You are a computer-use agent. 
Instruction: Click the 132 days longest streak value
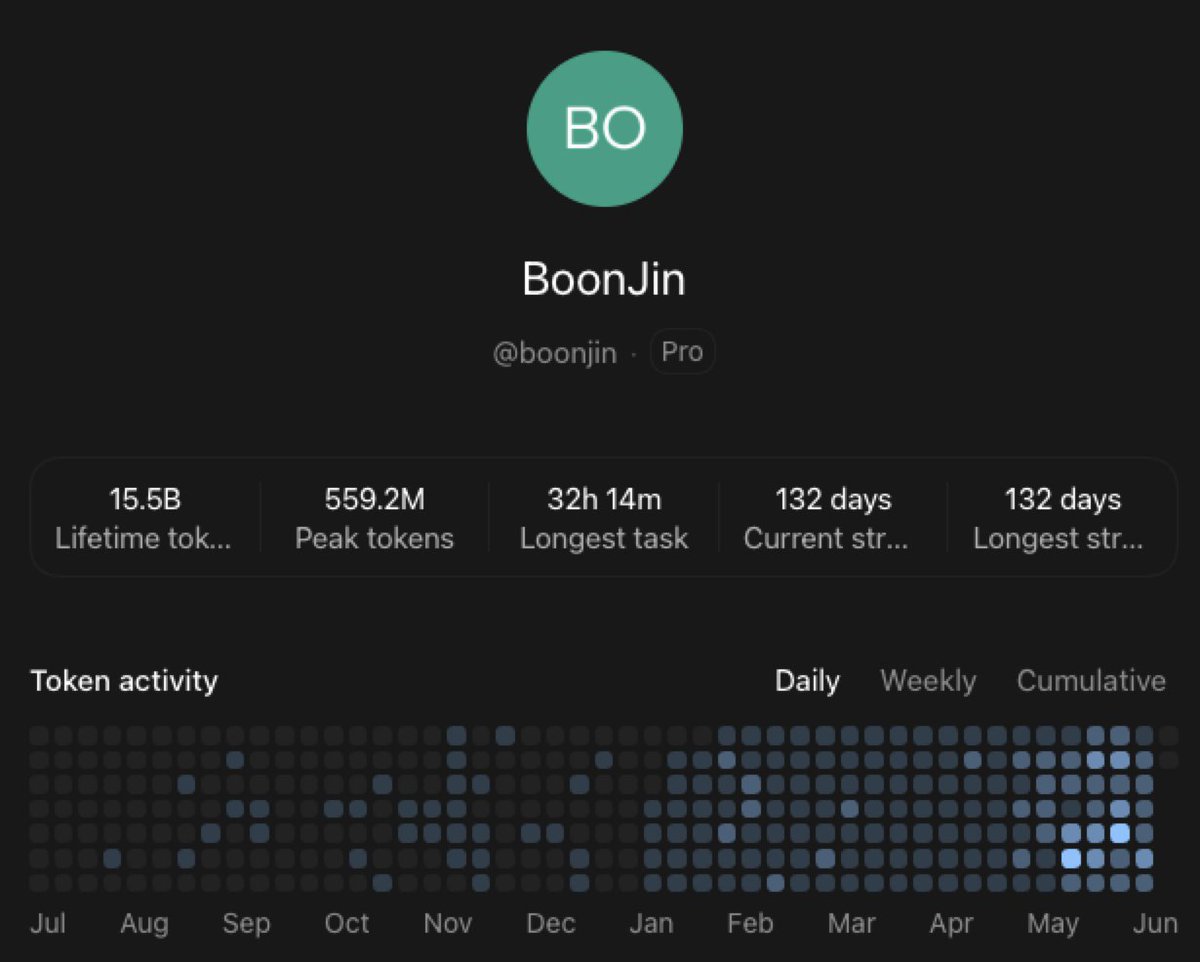click(1062, 499)
